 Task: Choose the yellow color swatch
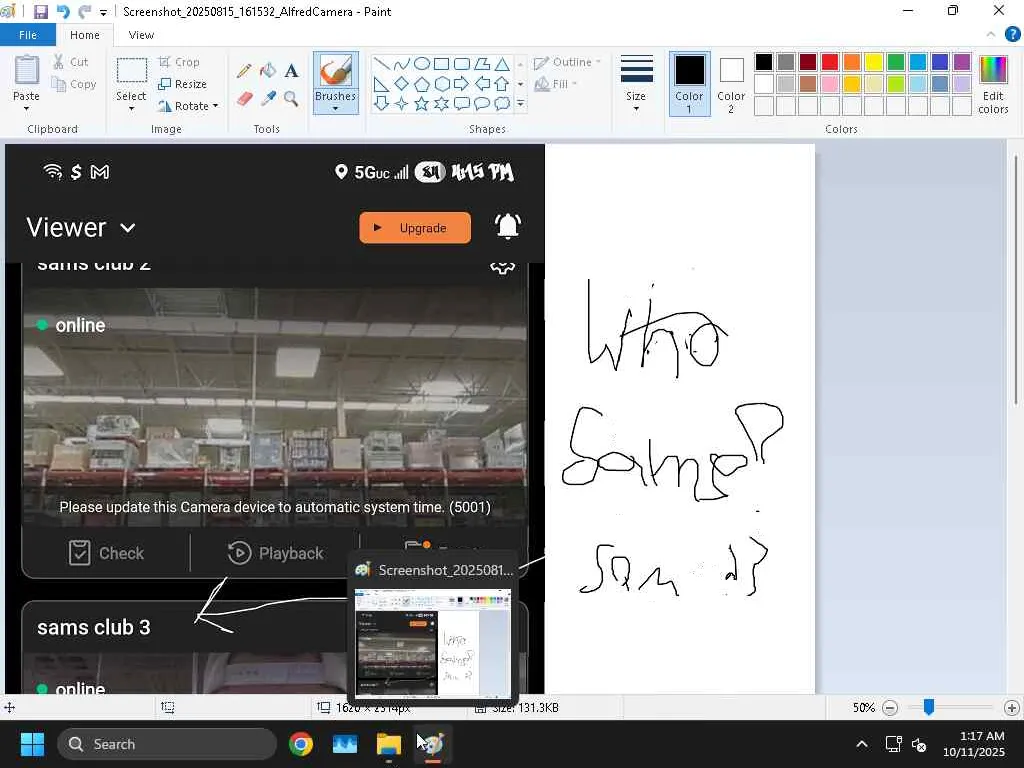click(874, 62)
